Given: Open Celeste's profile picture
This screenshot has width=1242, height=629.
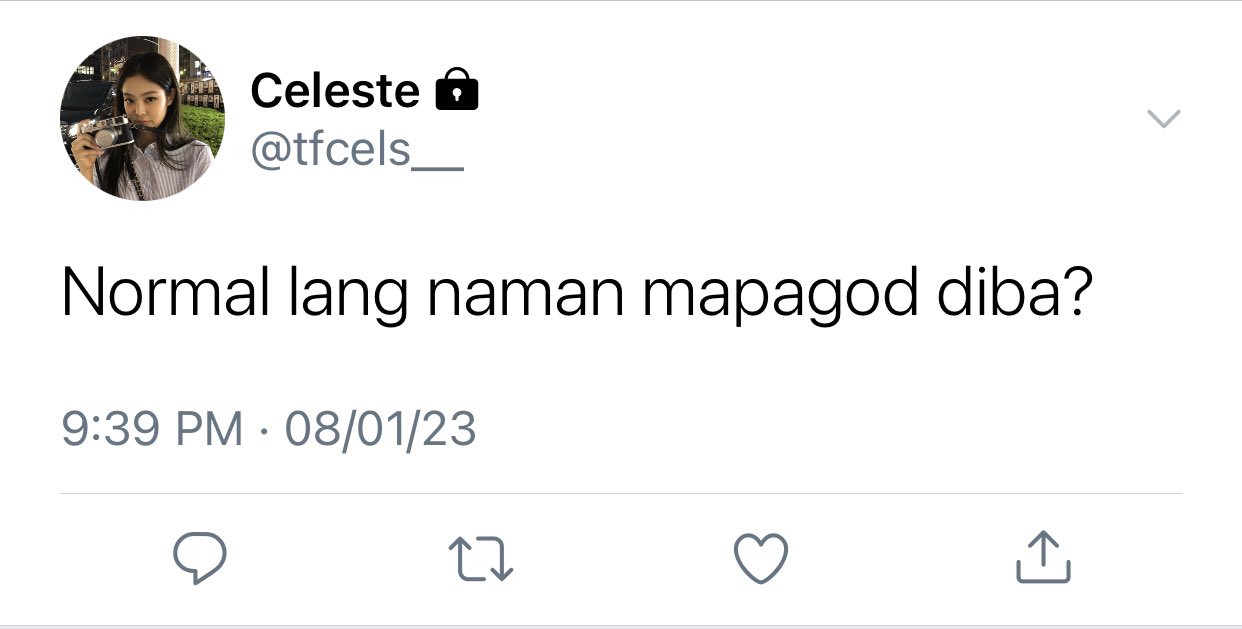Looking at the screenshot, I should coord(142,118).
